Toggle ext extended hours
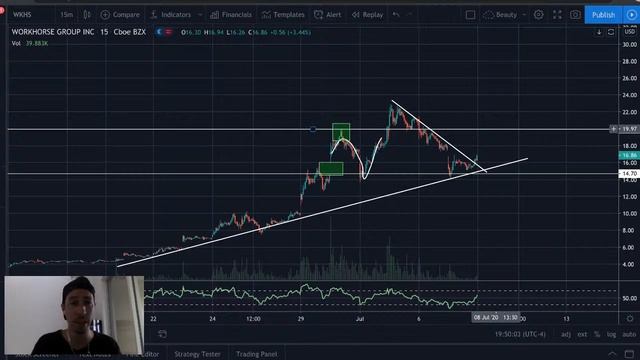 (x=582, y=334)
